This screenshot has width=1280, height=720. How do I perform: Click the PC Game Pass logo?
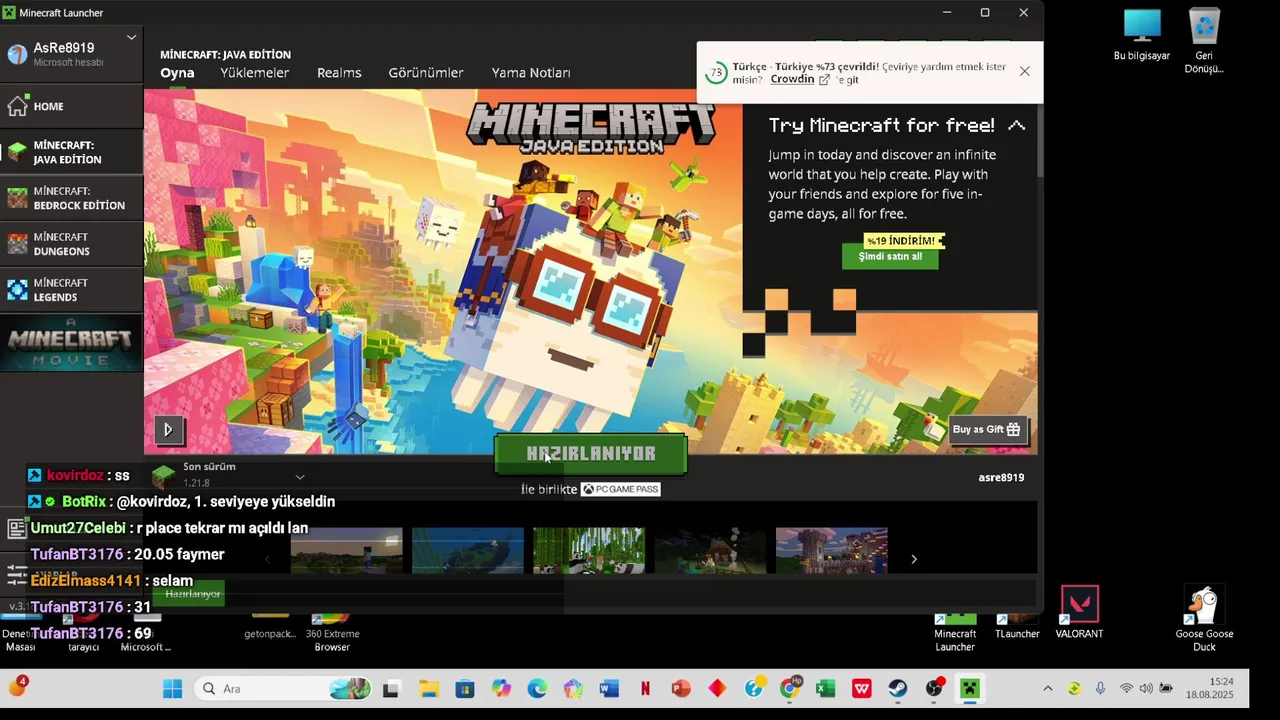coord(620,489)
